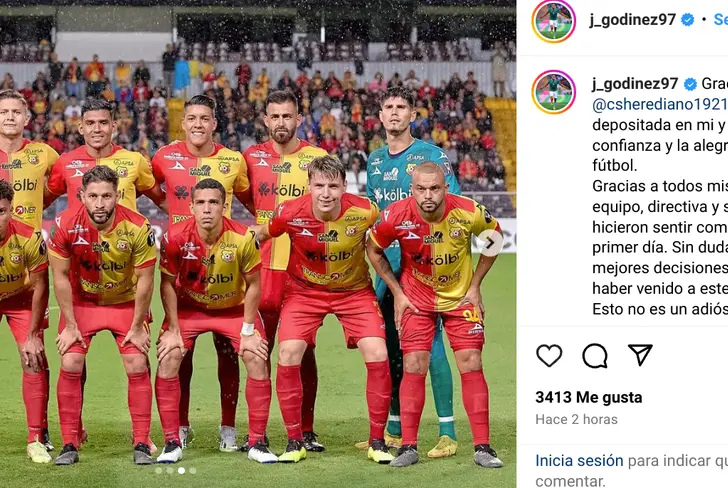Click the verified badge next to the caption username

pyautogui.click(x=690, y=84)
